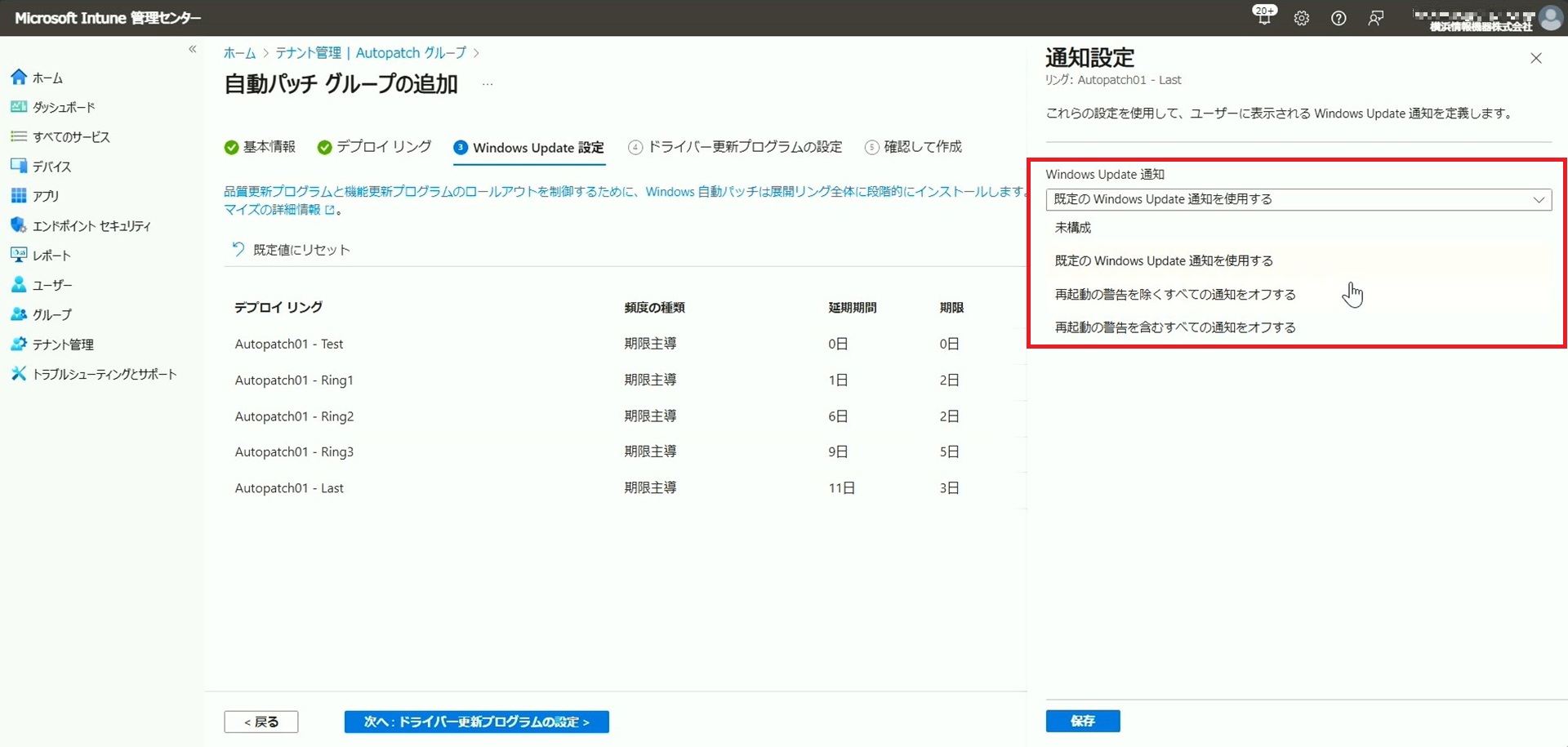The width and height of the screenshot is (1568, 747).
Task: Collapse the left navigation pane chevron
Action: point(193,49)
